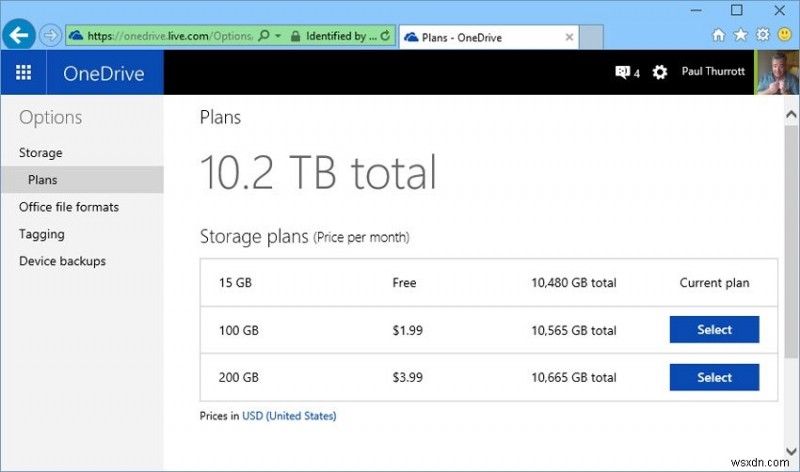The image size is (800, 472).
Task: Open Office file formats option
Action: [x=69, y=207]
